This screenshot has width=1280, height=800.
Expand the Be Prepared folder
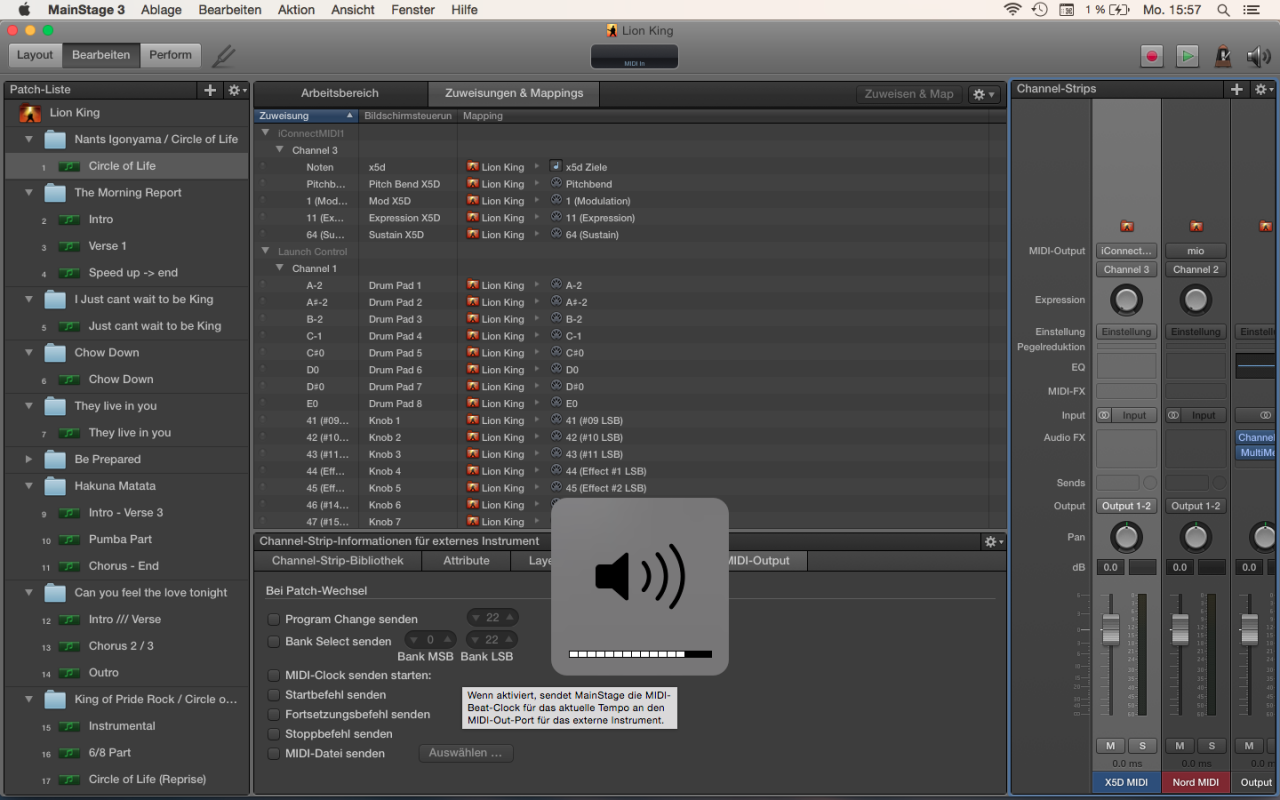click(x=29, y=459)
